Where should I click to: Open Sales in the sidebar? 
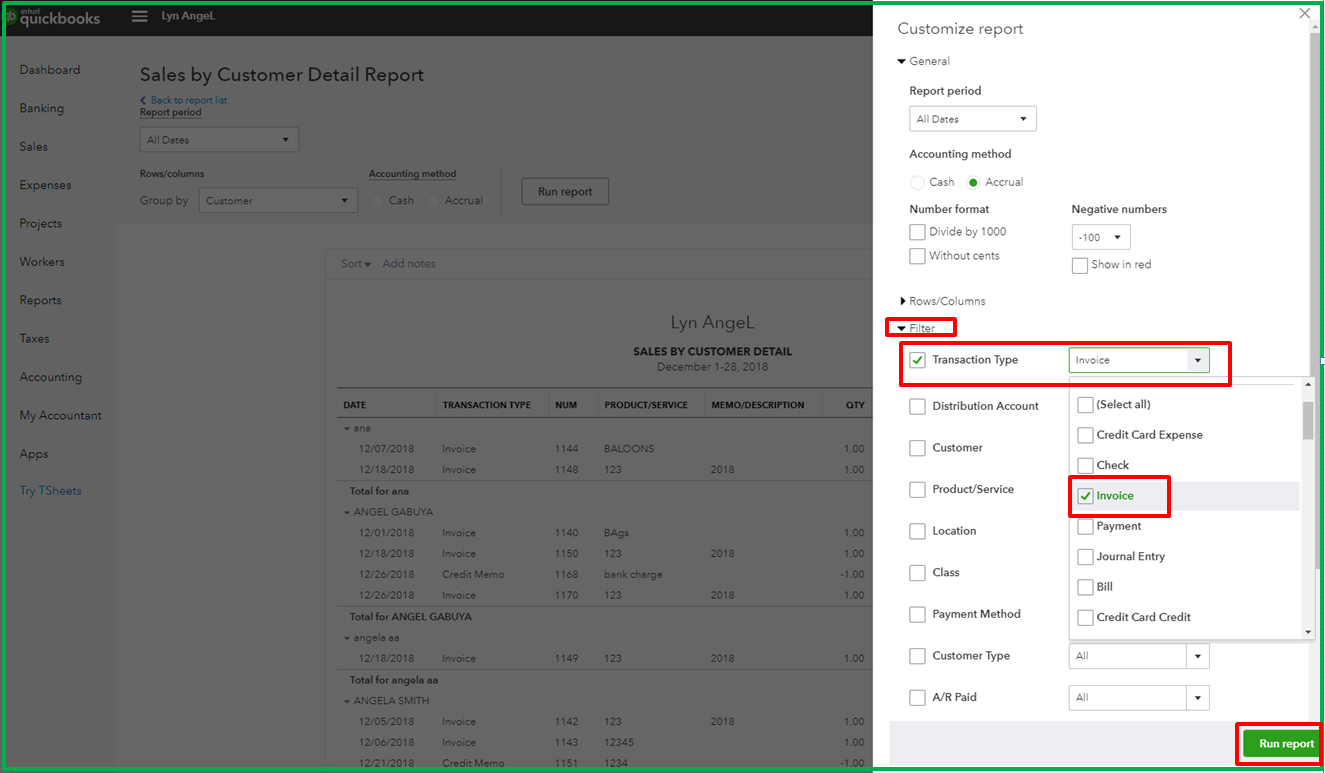34,147
